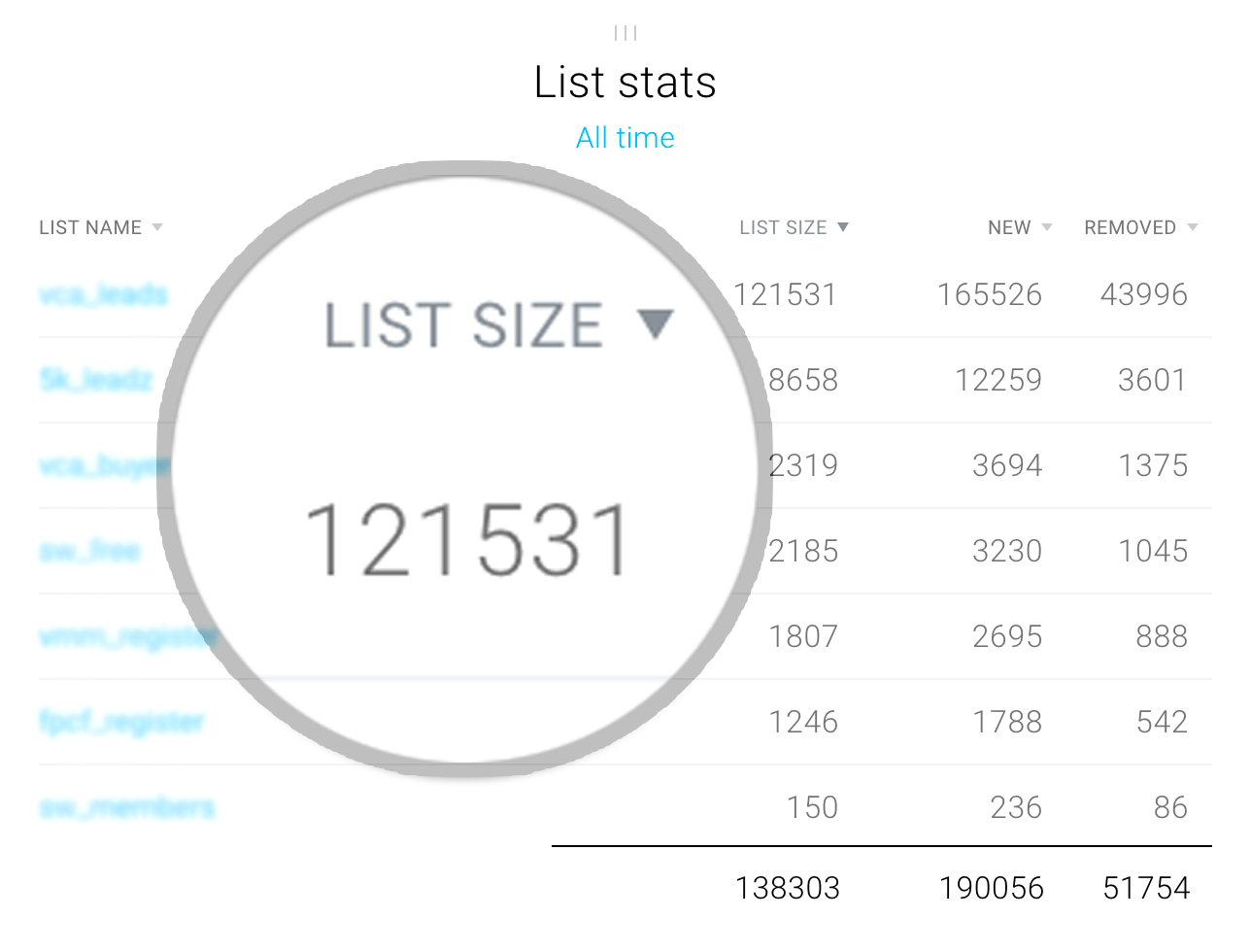Select the vca_leads removed count 43996
This screenshot has height=952, width=1251.
1144,294
